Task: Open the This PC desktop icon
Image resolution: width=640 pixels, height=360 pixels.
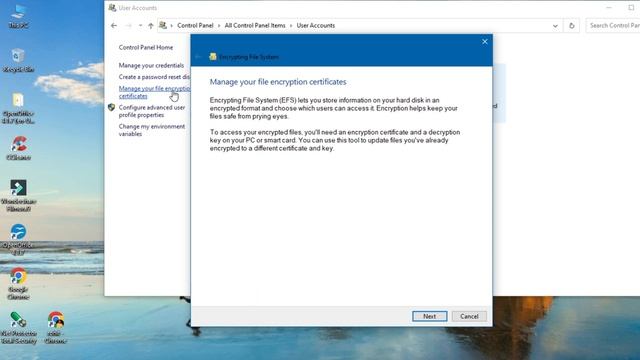Action: pyautogui.click(x=18, y=16)
